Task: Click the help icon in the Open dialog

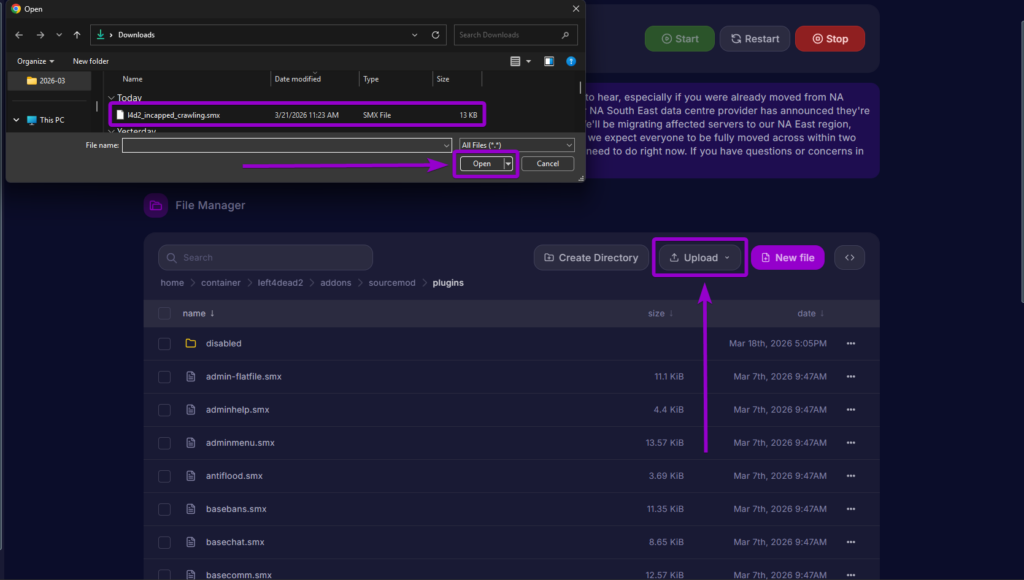Action: pos(570,61)
